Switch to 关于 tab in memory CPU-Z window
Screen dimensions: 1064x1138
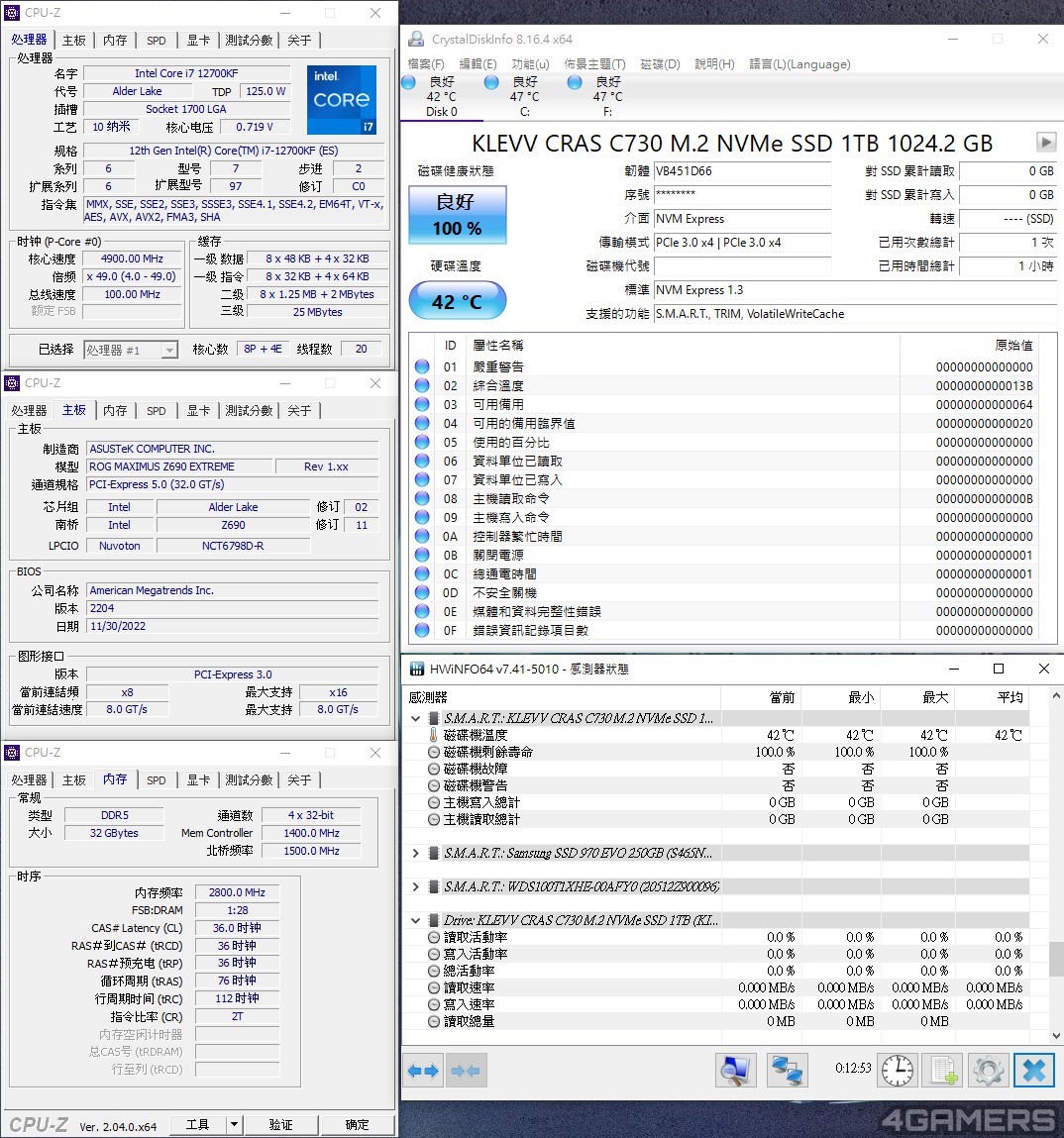(299, 780)
